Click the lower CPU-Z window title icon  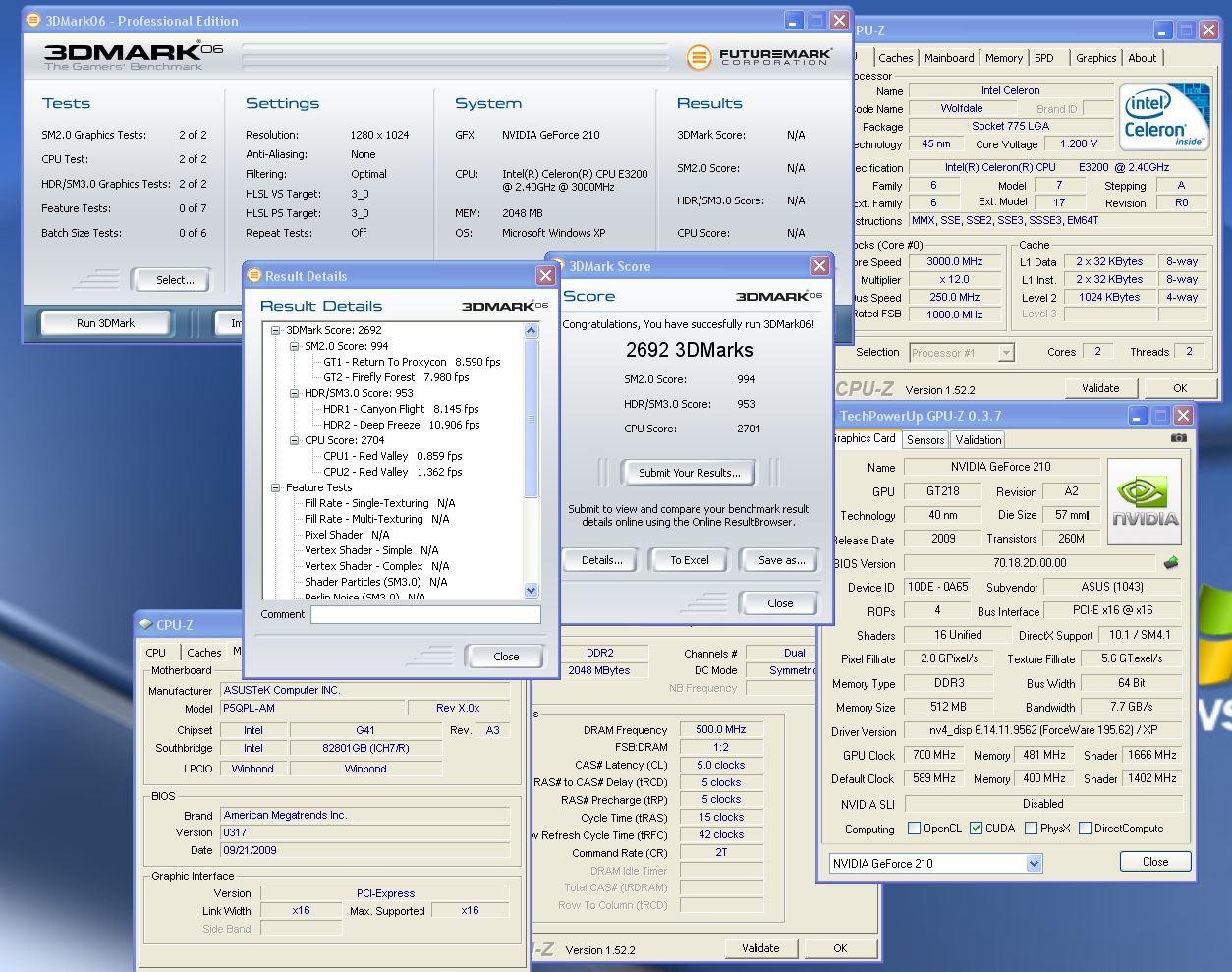pyautogui.click(x=146, y=624)
